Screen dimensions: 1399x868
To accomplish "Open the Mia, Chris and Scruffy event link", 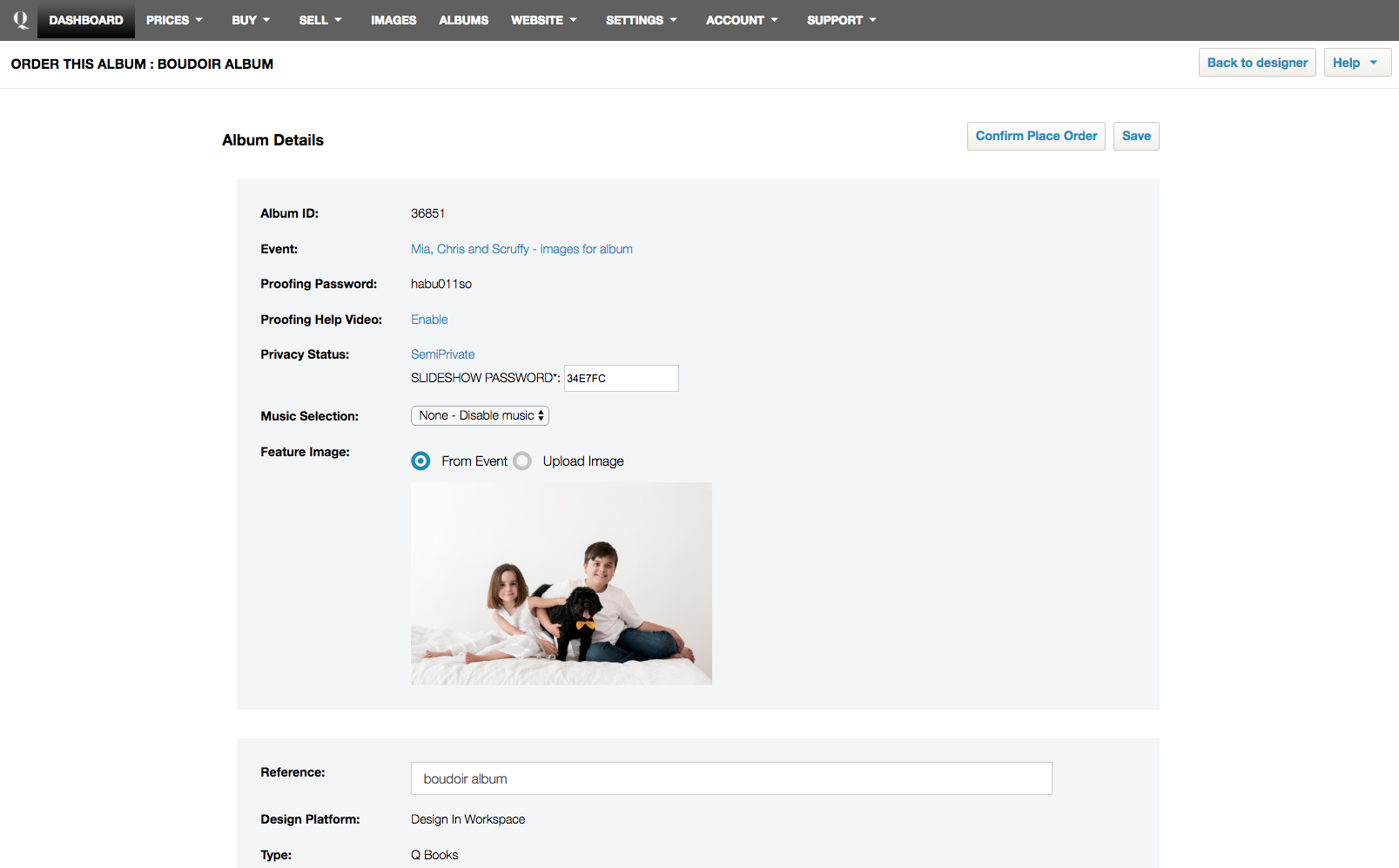I will point(521,249).
